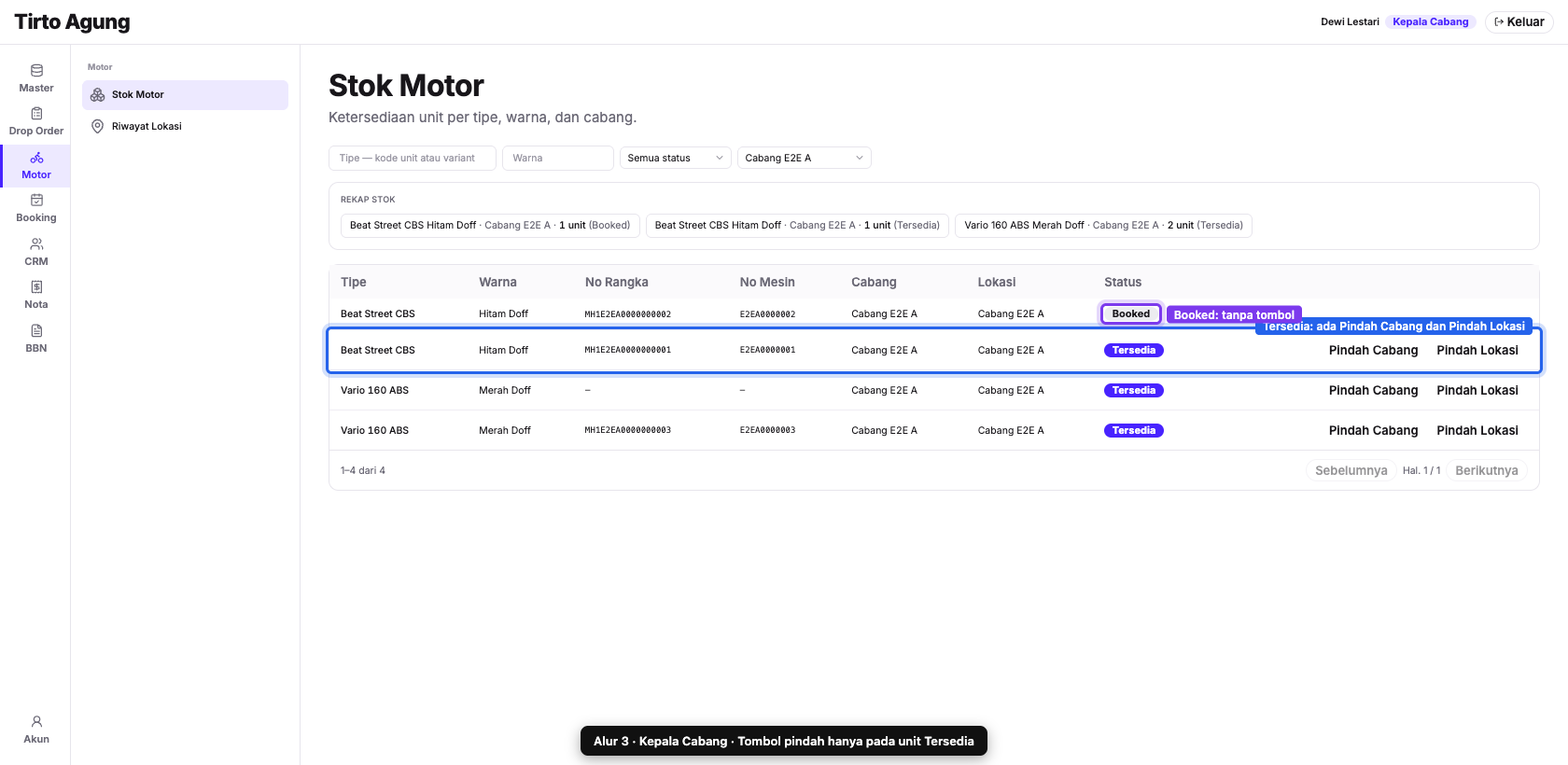Open the Drop Order clipboard icon
1568x765 pixels.
(x=36, y=113)
